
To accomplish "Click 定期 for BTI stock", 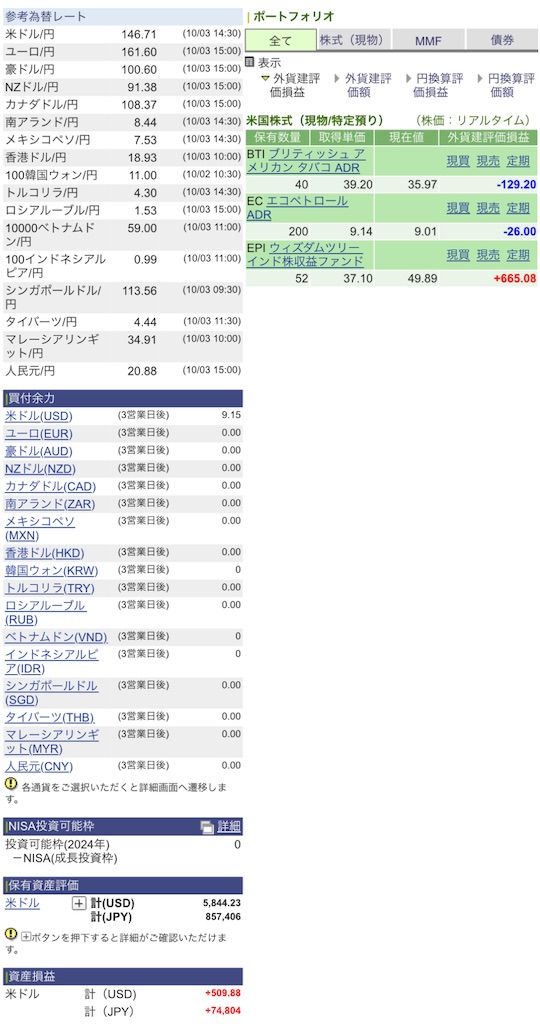I will pos(518,161).
